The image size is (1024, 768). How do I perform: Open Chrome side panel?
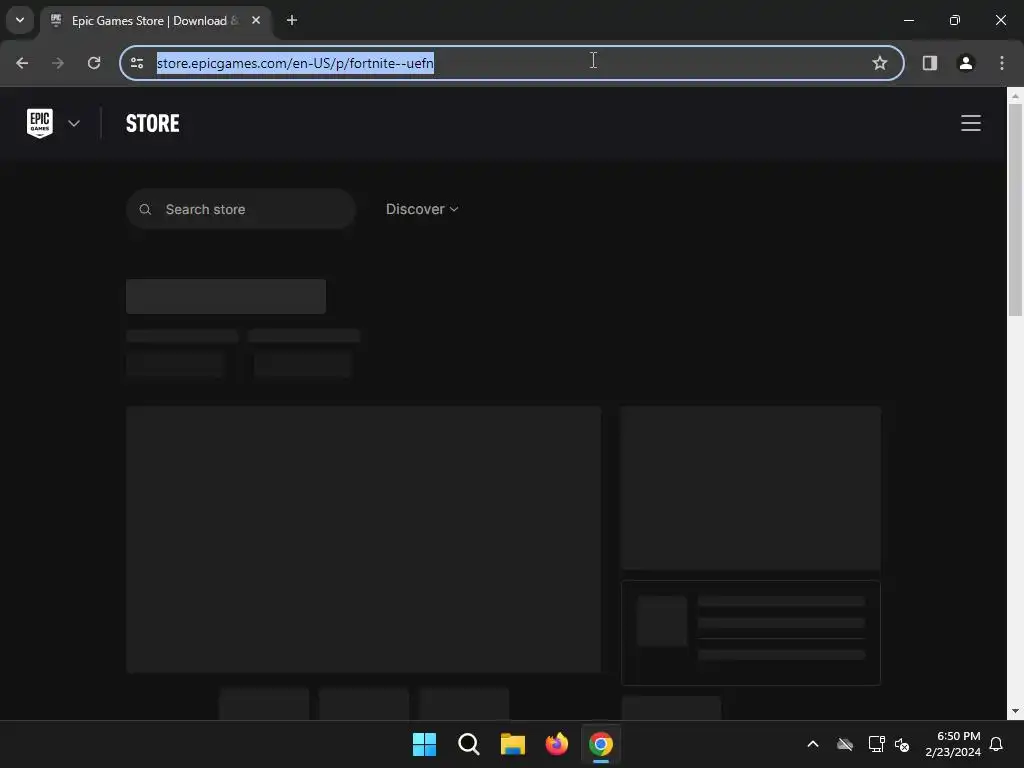(x=930, y=63)
